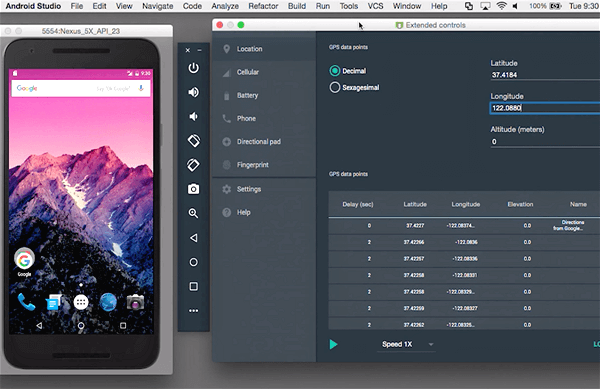Open the Speed 1X dropdown
This screenshot has width=600, height=389.
click(x=406, y=344)
